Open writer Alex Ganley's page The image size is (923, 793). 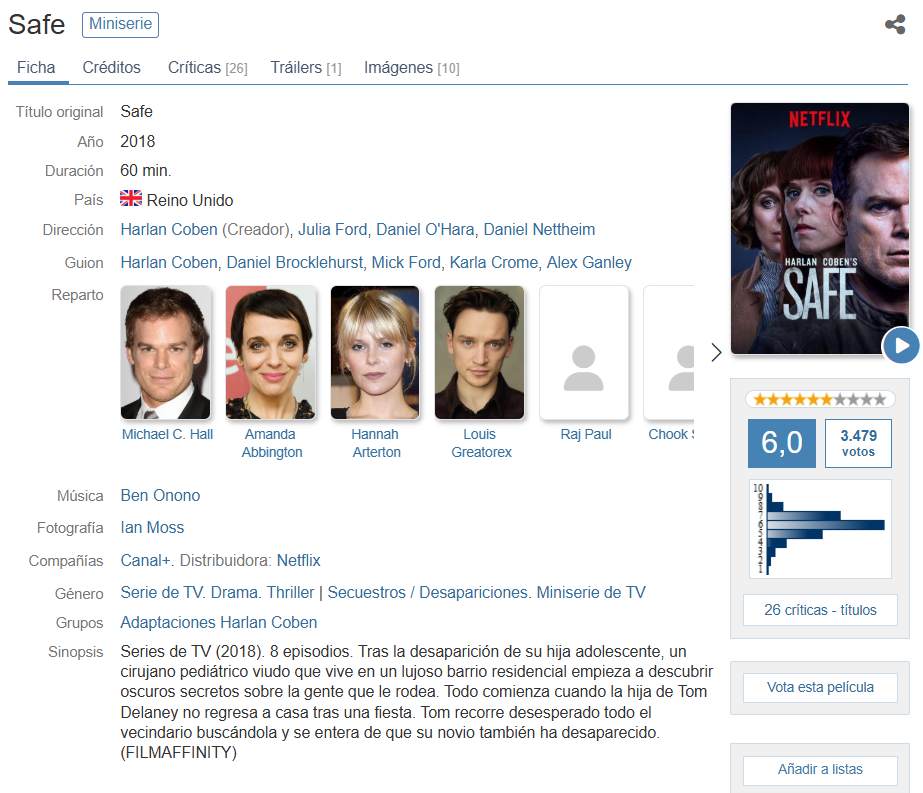(x=589, y=263)
